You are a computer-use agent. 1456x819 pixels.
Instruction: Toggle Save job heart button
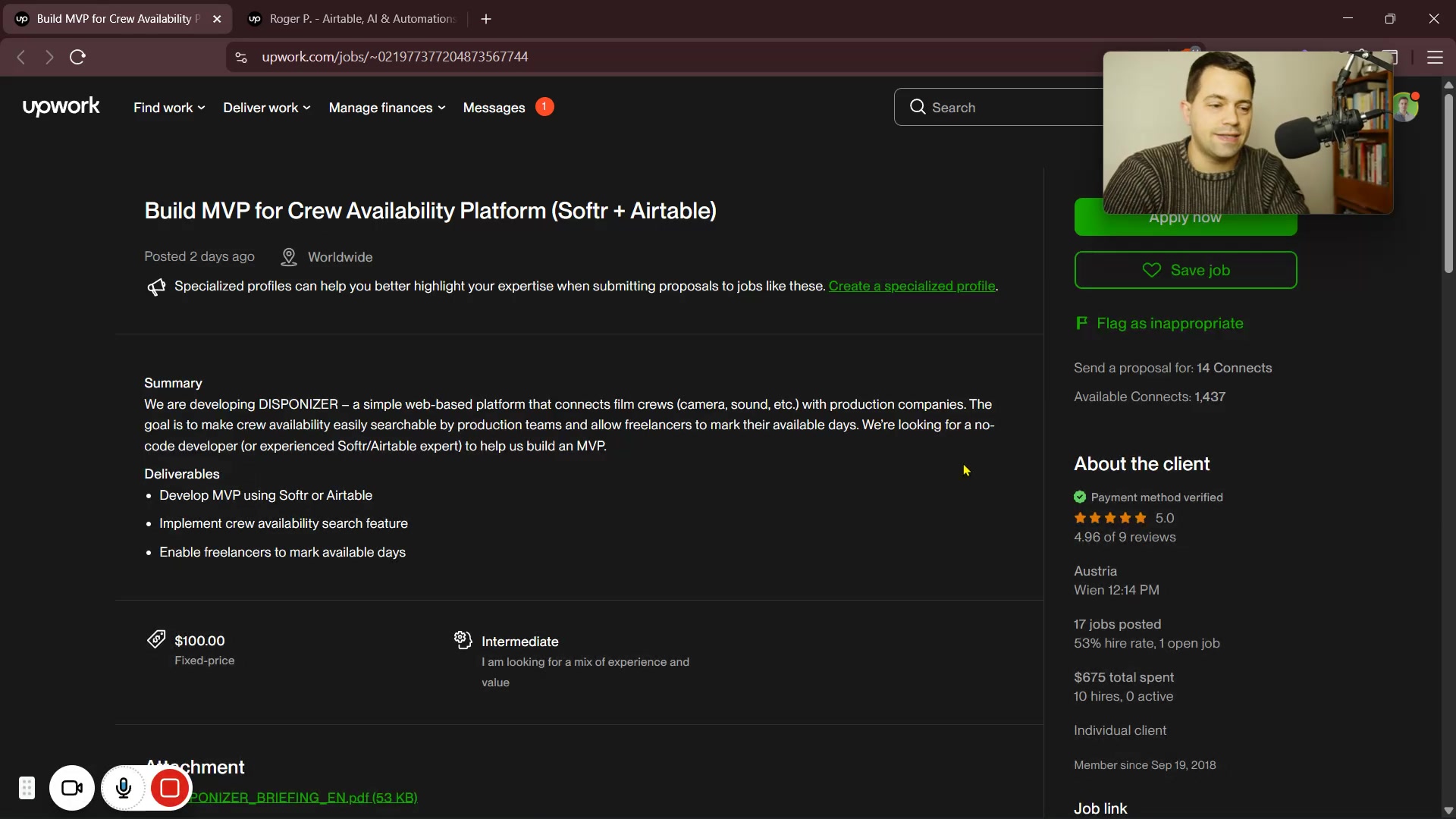1185,270
